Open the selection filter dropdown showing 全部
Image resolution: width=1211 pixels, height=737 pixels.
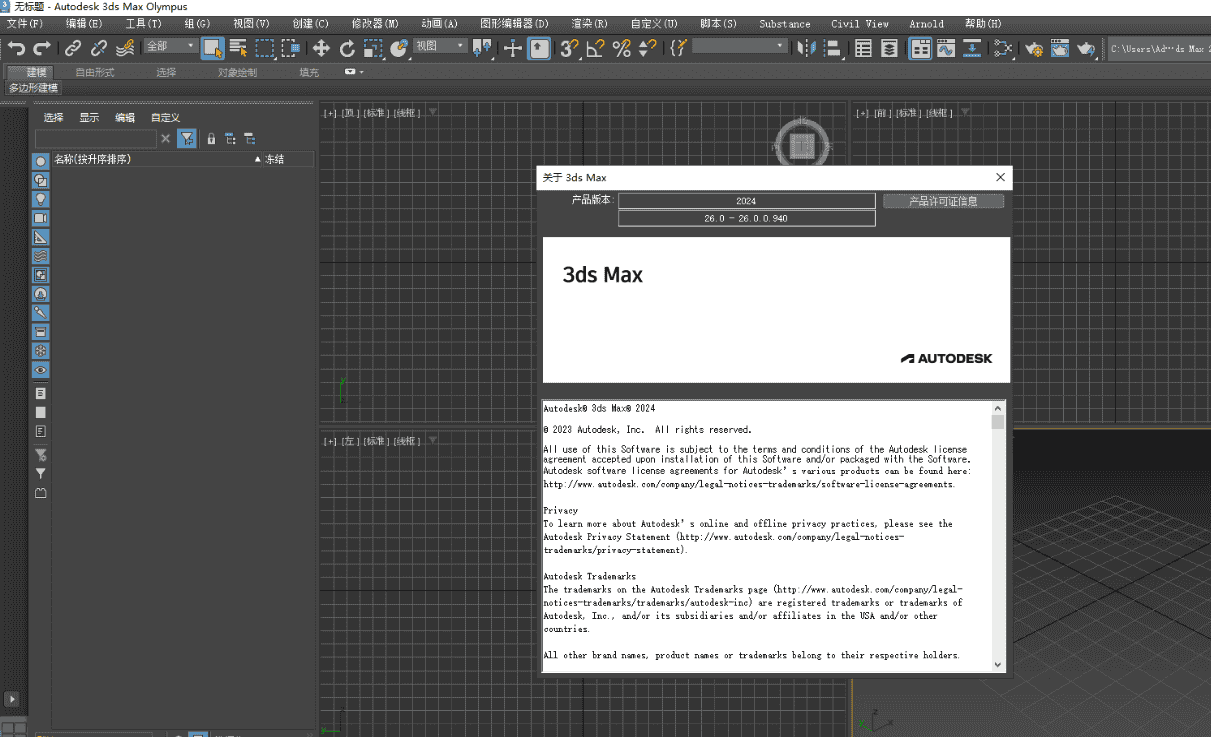coord(172,47)
